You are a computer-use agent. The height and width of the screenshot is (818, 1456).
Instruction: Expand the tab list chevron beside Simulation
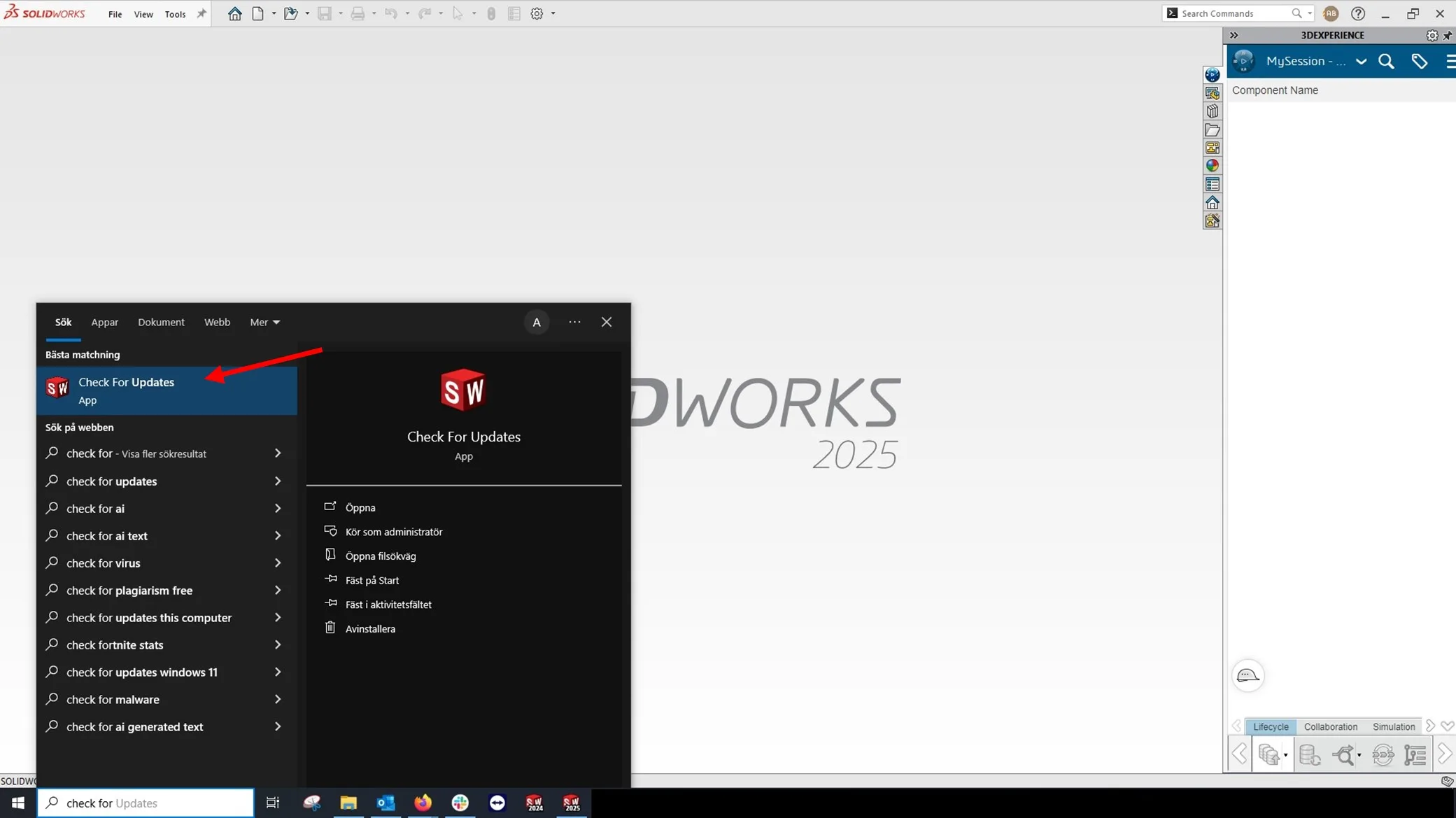point(1448,726)
